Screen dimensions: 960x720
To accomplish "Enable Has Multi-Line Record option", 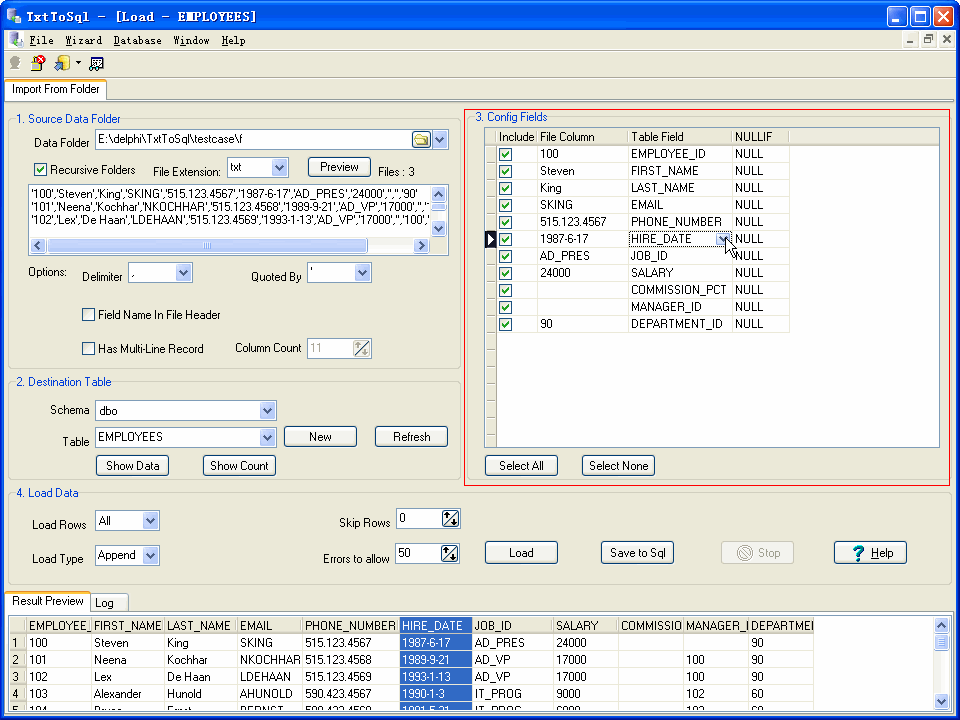I will [x=88, y=348].
